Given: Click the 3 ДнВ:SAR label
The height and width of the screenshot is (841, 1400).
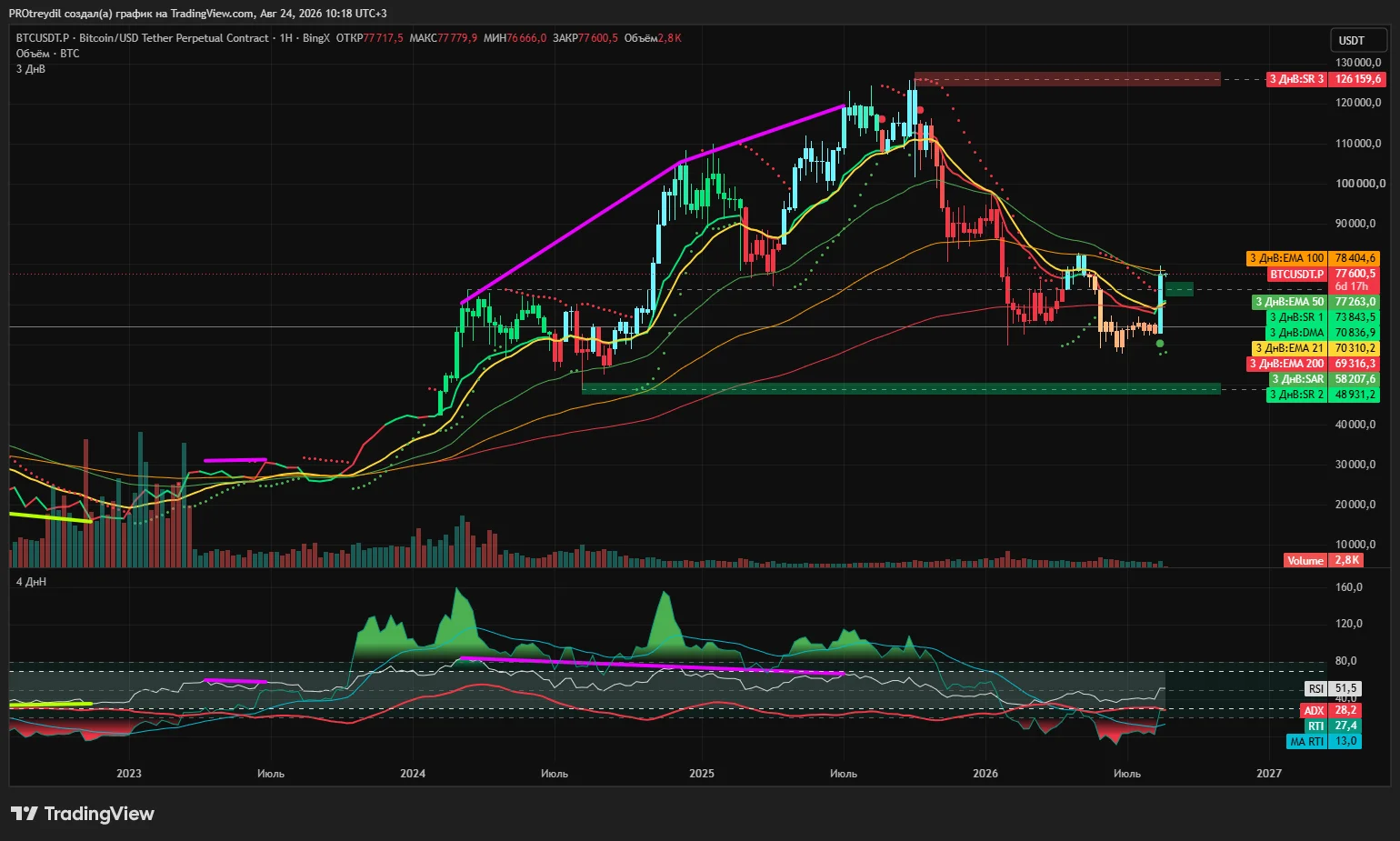Looking at the screenshot, I should [1297, 379].
